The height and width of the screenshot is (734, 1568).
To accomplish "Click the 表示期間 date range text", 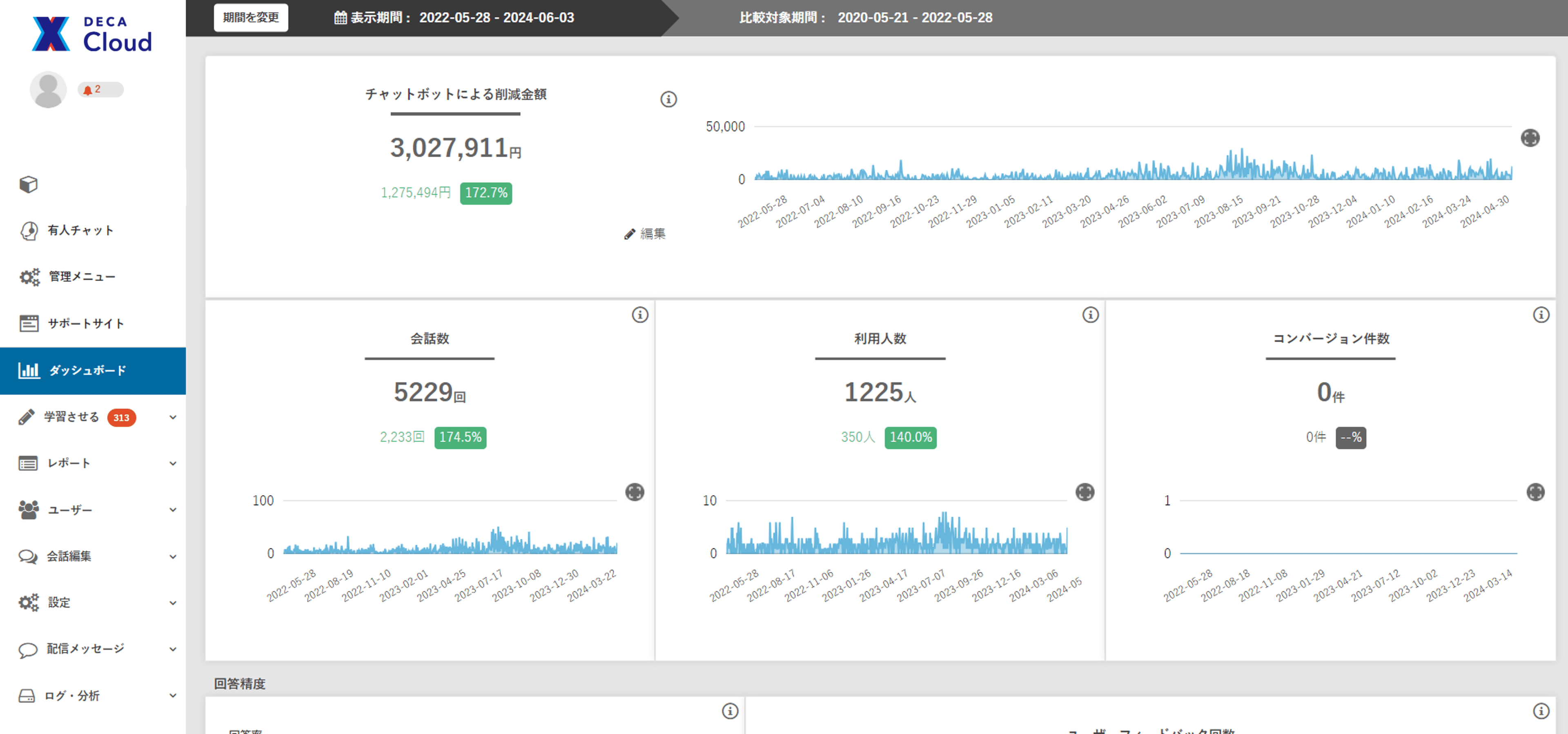I will [497, 18].
